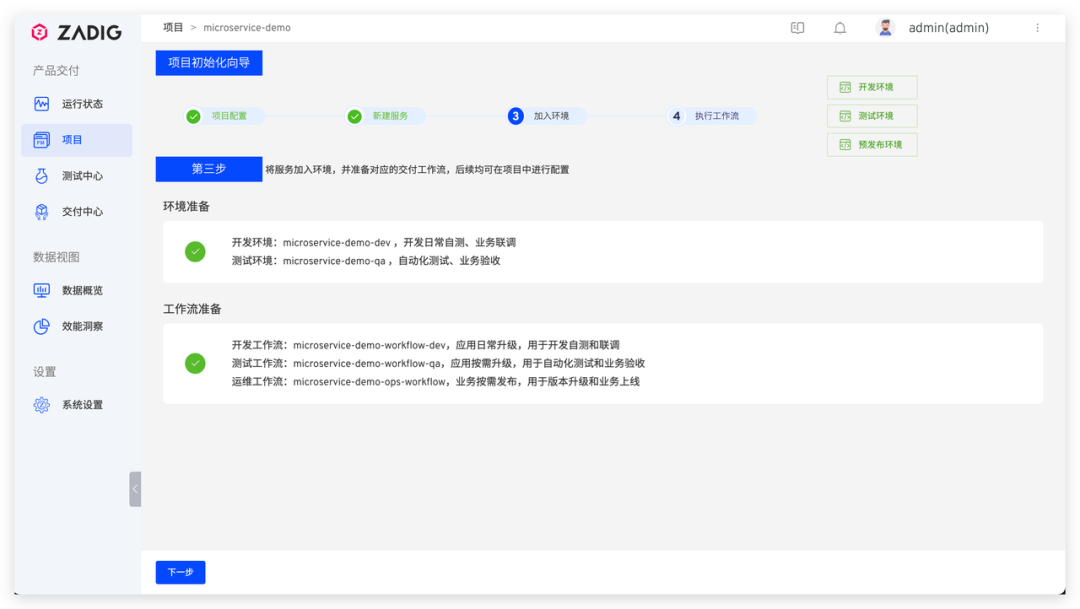Click the 开发环境 button
1080x609 pixels.
pos(872,87)
